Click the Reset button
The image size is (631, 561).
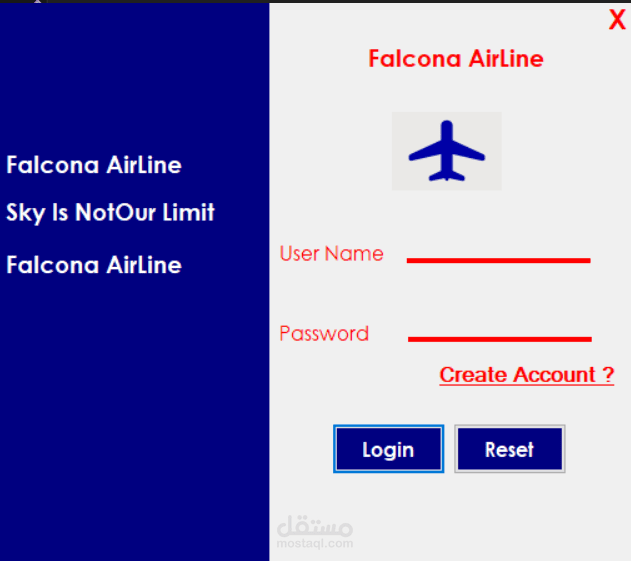point(510,449)
